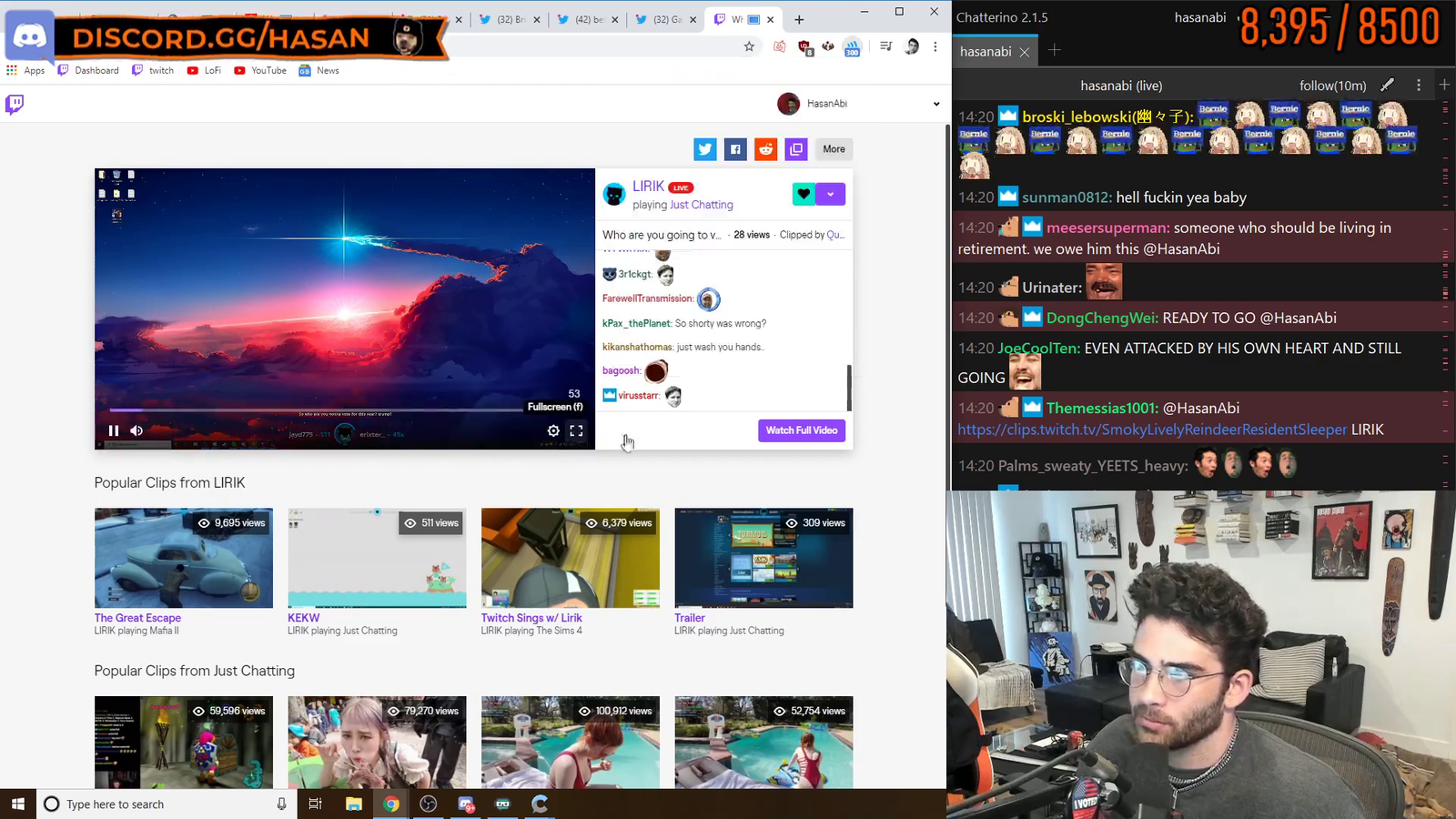This screenshot has width=1456, height=819.
Task: Mute the clip player volume
Action: [136, 430]
